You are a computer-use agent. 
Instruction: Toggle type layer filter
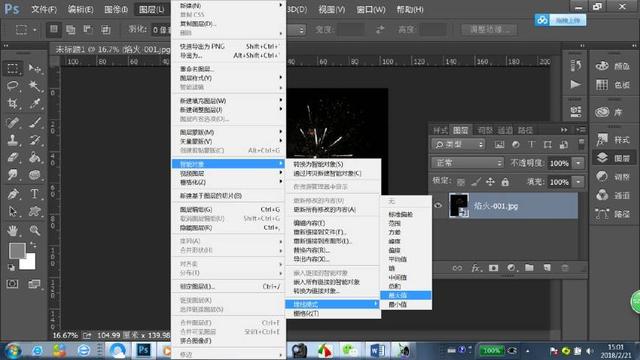tap(531, 144)
